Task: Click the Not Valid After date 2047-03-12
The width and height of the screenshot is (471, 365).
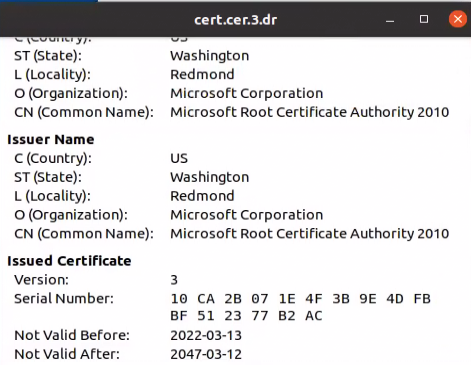Action: click(x=206, y=354)
